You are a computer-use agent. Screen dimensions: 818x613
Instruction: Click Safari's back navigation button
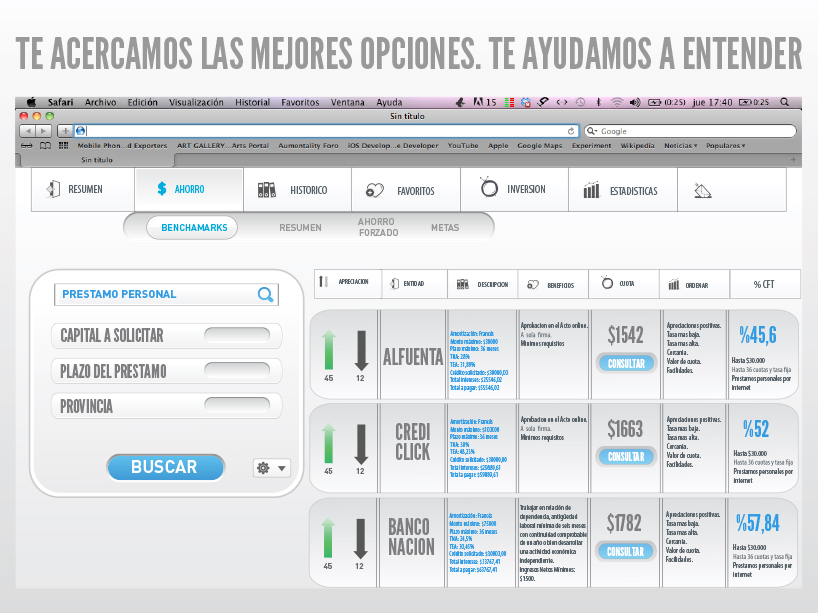click(x=28, y=131)
